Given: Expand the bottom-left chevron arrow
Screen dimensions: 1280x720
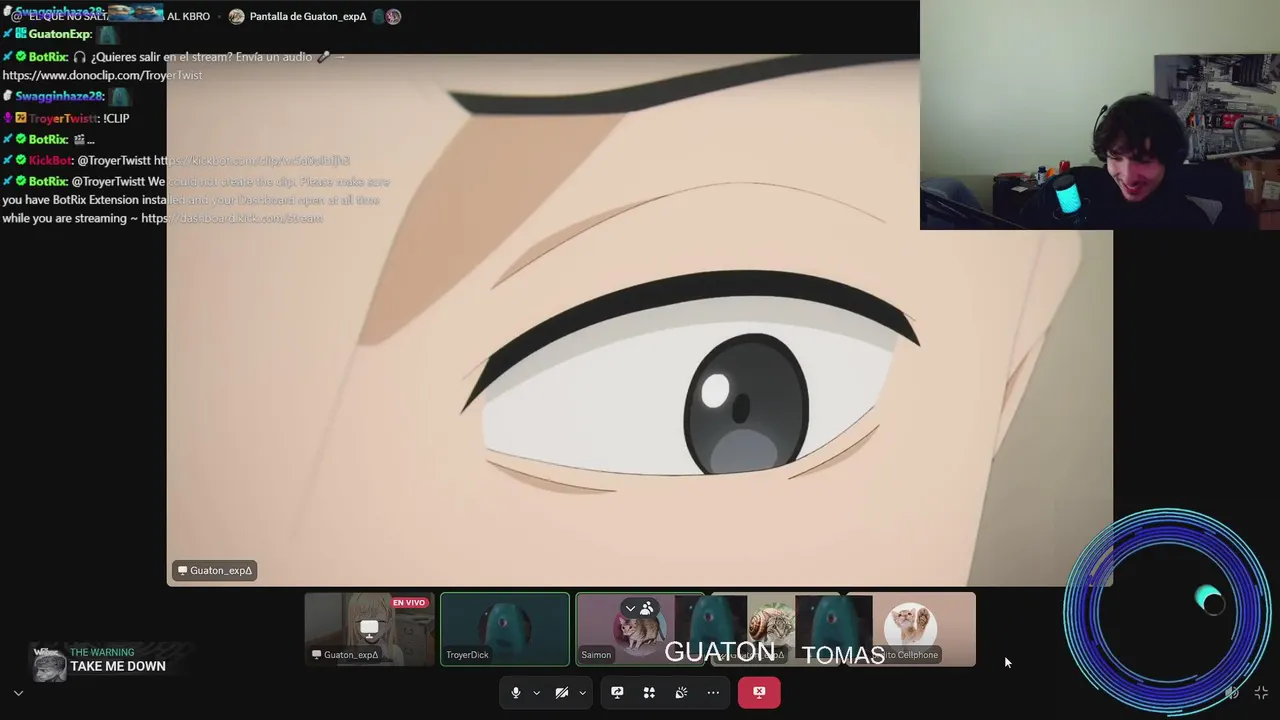Looking at the screenshot, I should 18,692.
